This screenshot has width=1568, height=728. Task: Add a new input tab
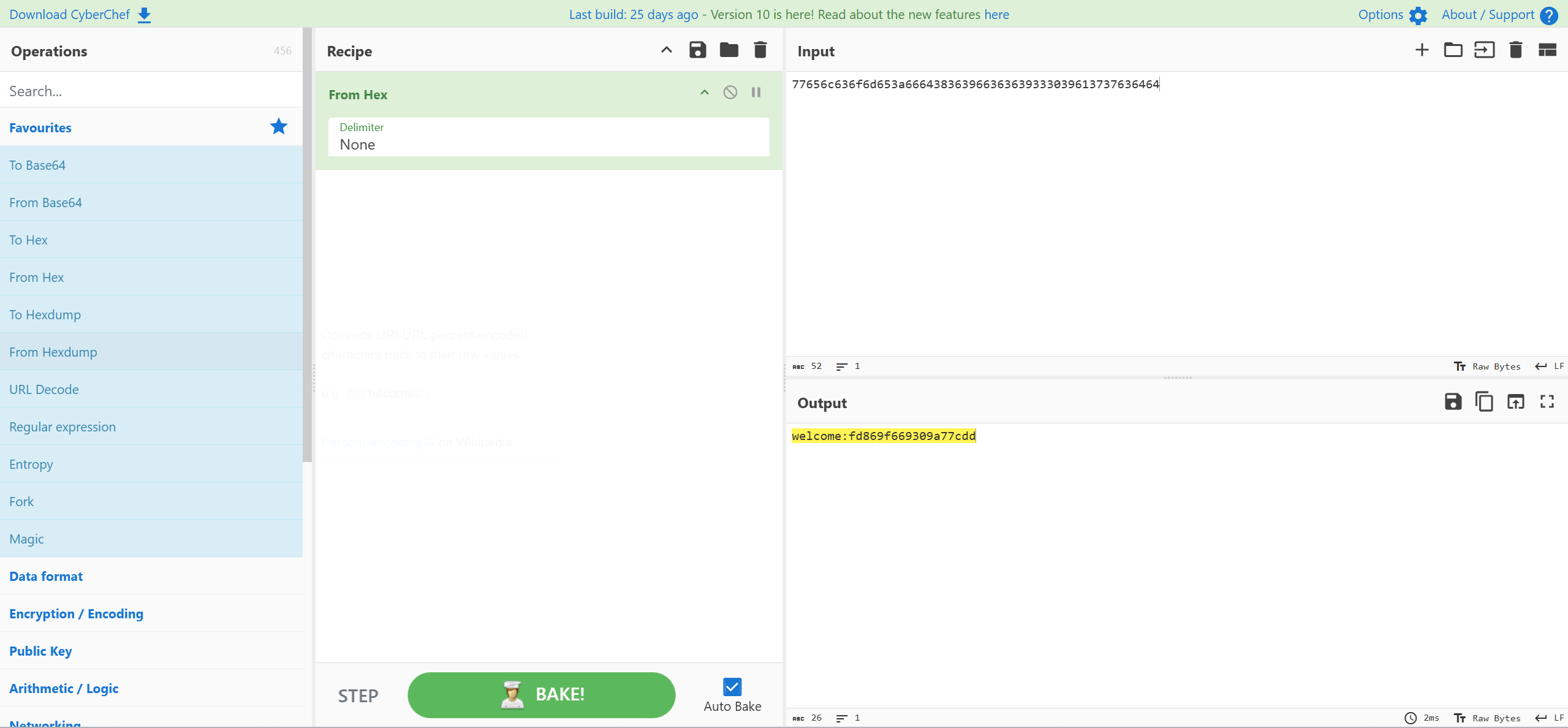click(1422, 50)
